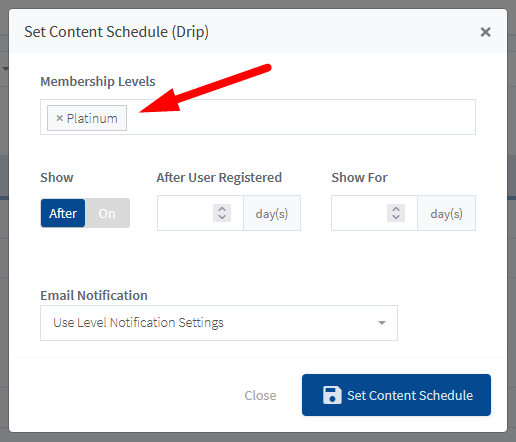Viewport: 516px width, 442px height.
Task: Click the Set Content Schedule button
Action: (396, 395)
